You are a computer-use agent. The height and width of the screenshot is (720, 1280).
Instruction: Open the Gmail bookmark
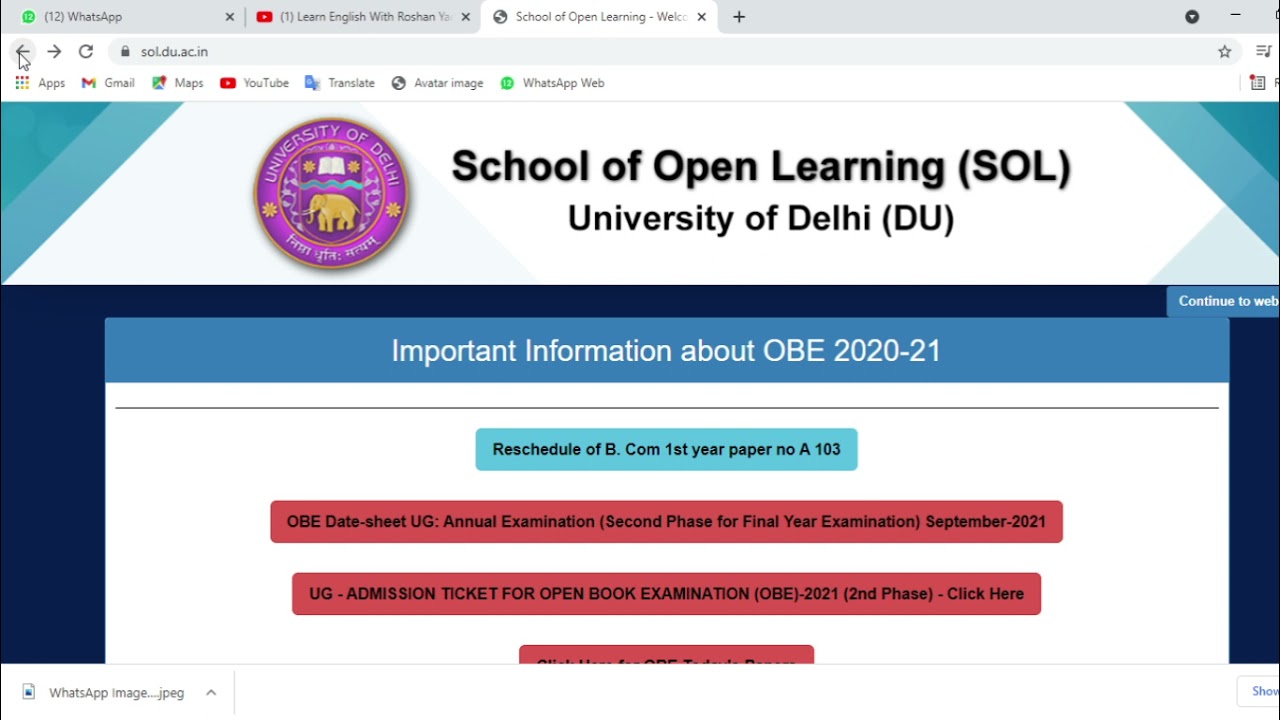coord(108,83)
